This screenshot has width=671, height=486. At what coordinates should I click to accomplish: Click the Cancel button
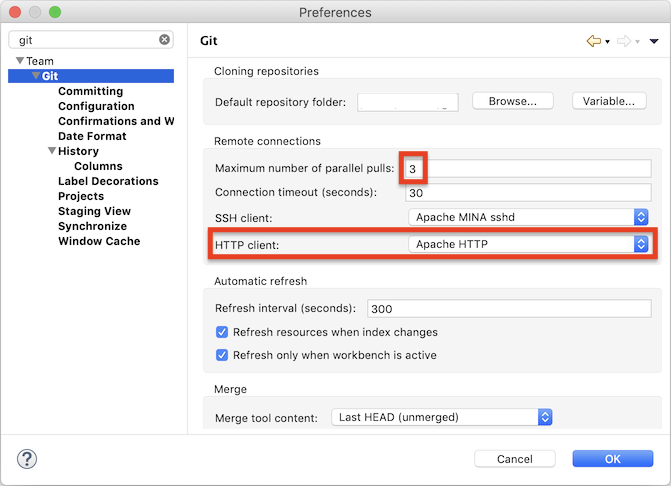point(515,459)
